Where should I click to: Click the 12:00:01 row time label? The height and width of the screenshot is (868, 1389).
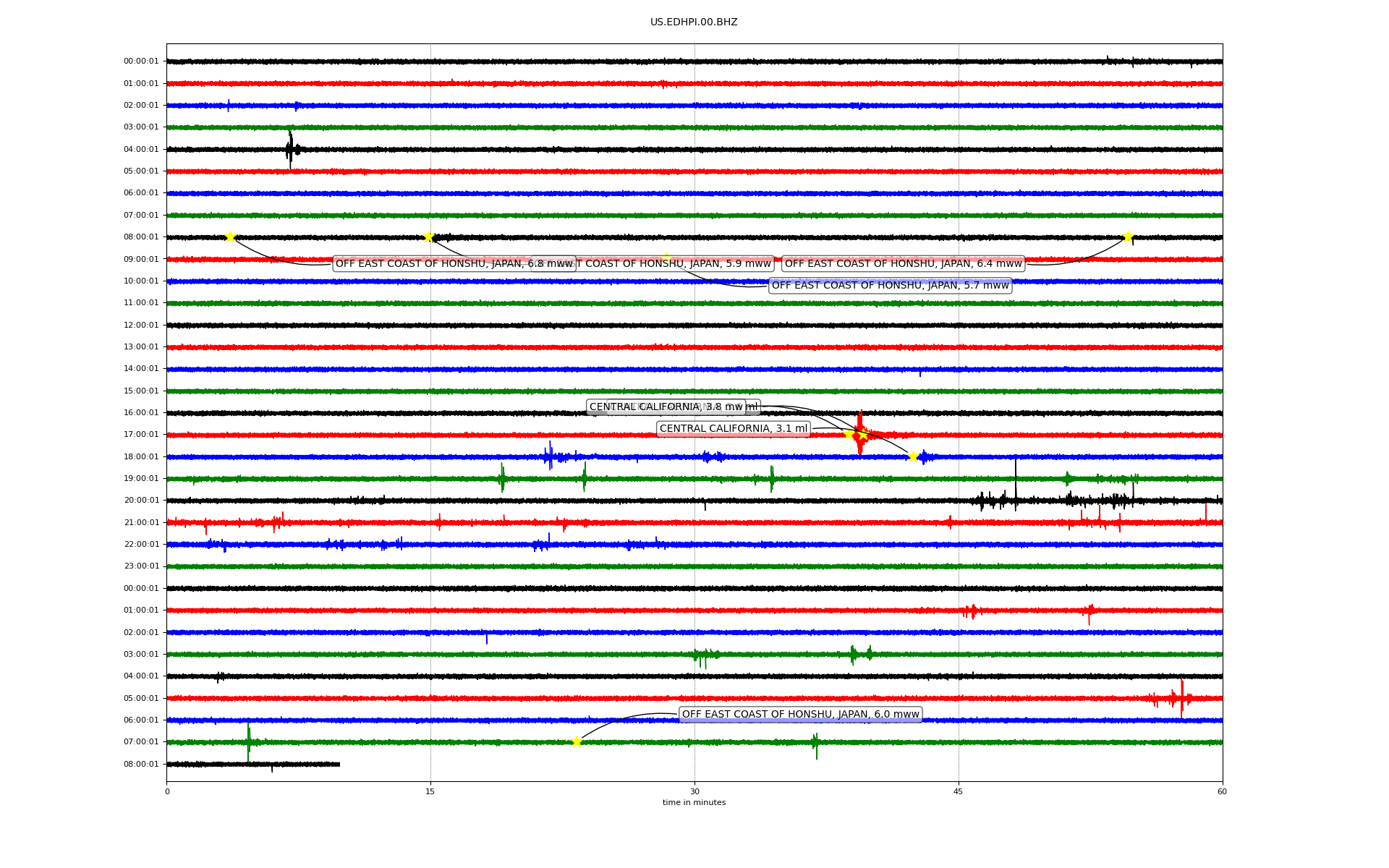coord(141,325)
